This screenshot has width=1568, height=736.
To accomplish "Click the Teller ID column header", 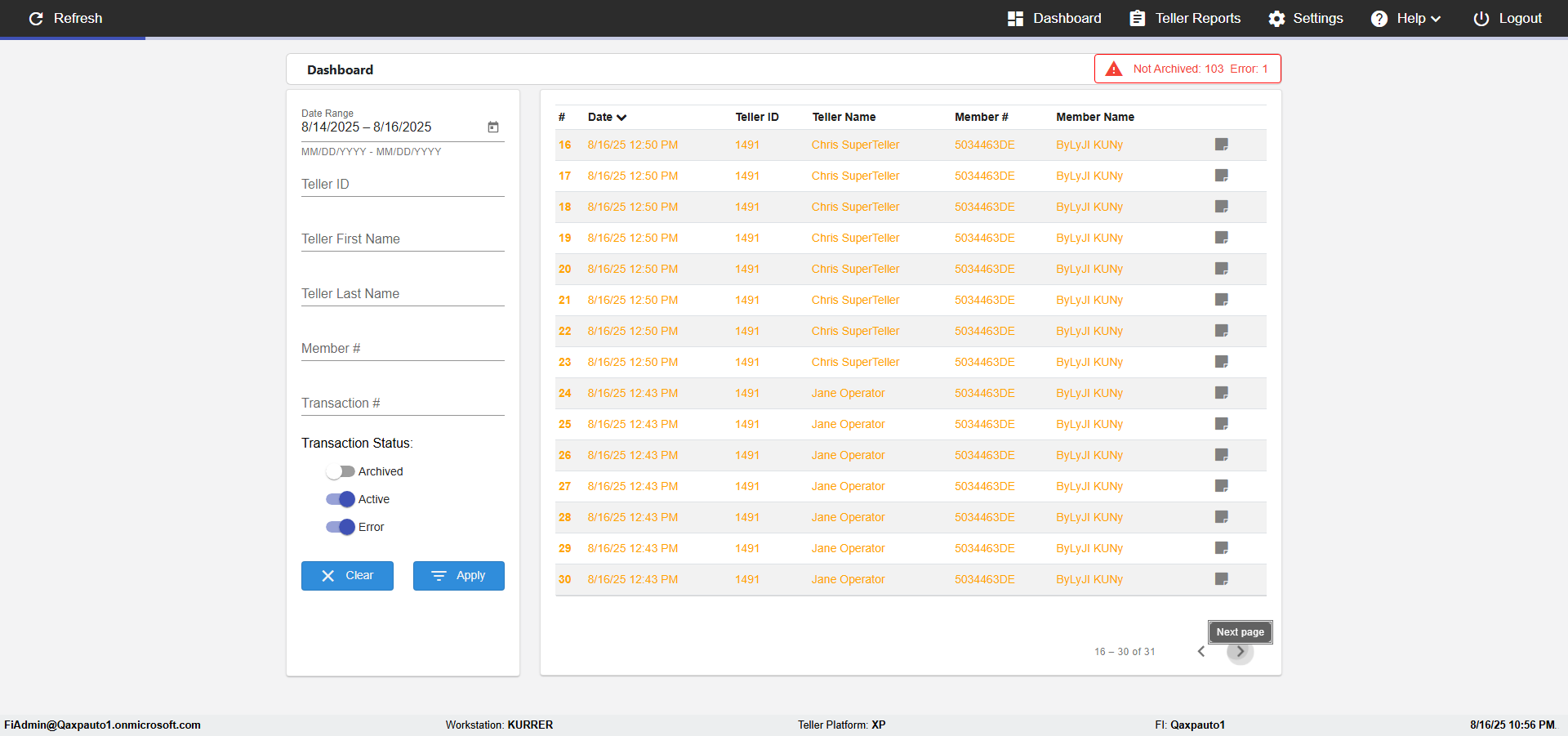I will [x=757, y=117].
